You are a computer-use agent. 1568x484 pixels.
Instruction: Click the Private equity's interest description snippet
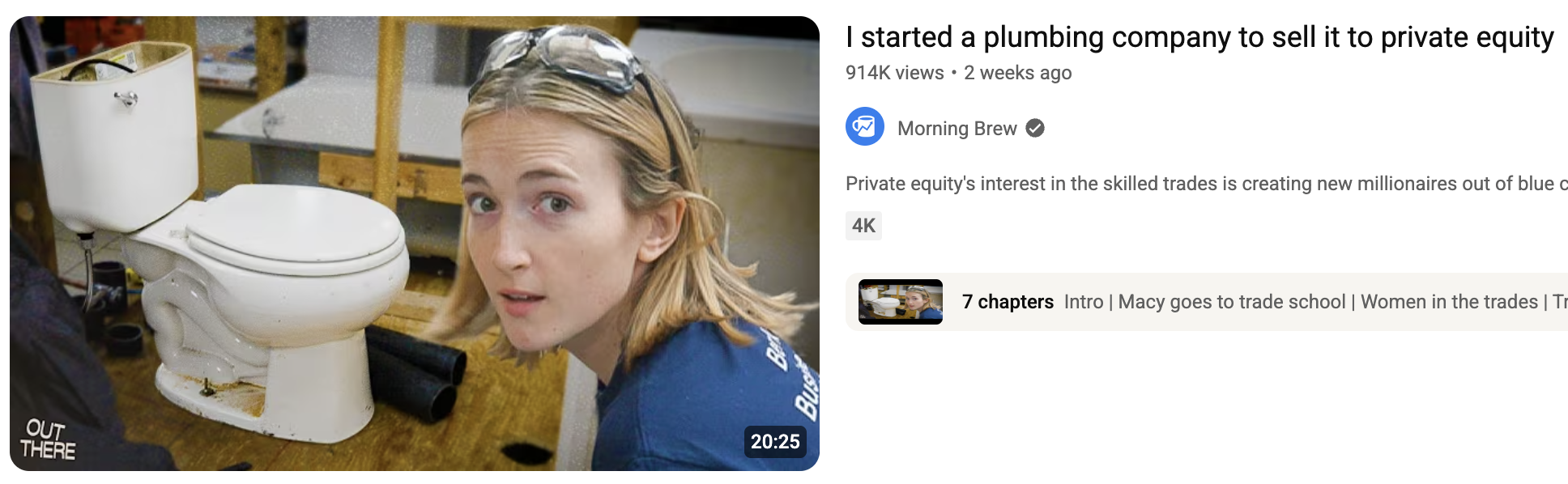coord(1207,184)
